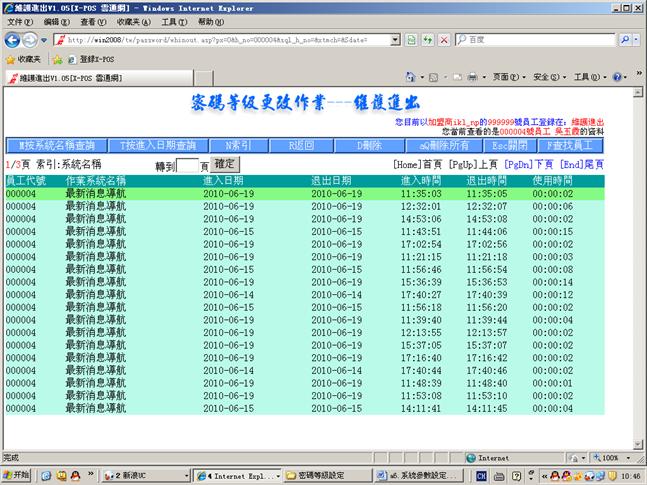The width and height of the screenshot is (647, 485).
Task: Open the 查看(V) menu
Action: click(93, 21)
